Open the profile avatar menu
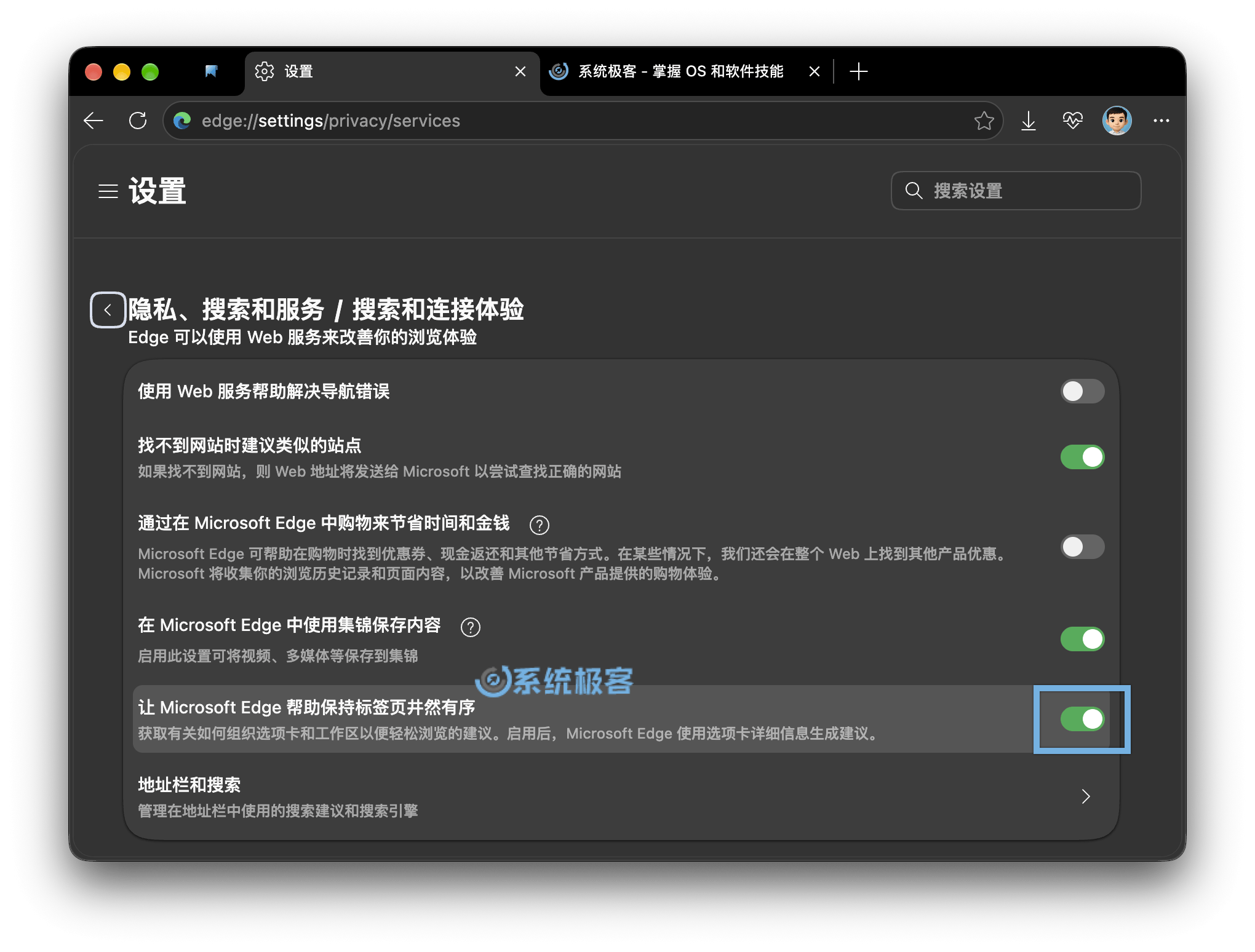The height and width of the screenshot is (952, 1255). point(1117,121)
